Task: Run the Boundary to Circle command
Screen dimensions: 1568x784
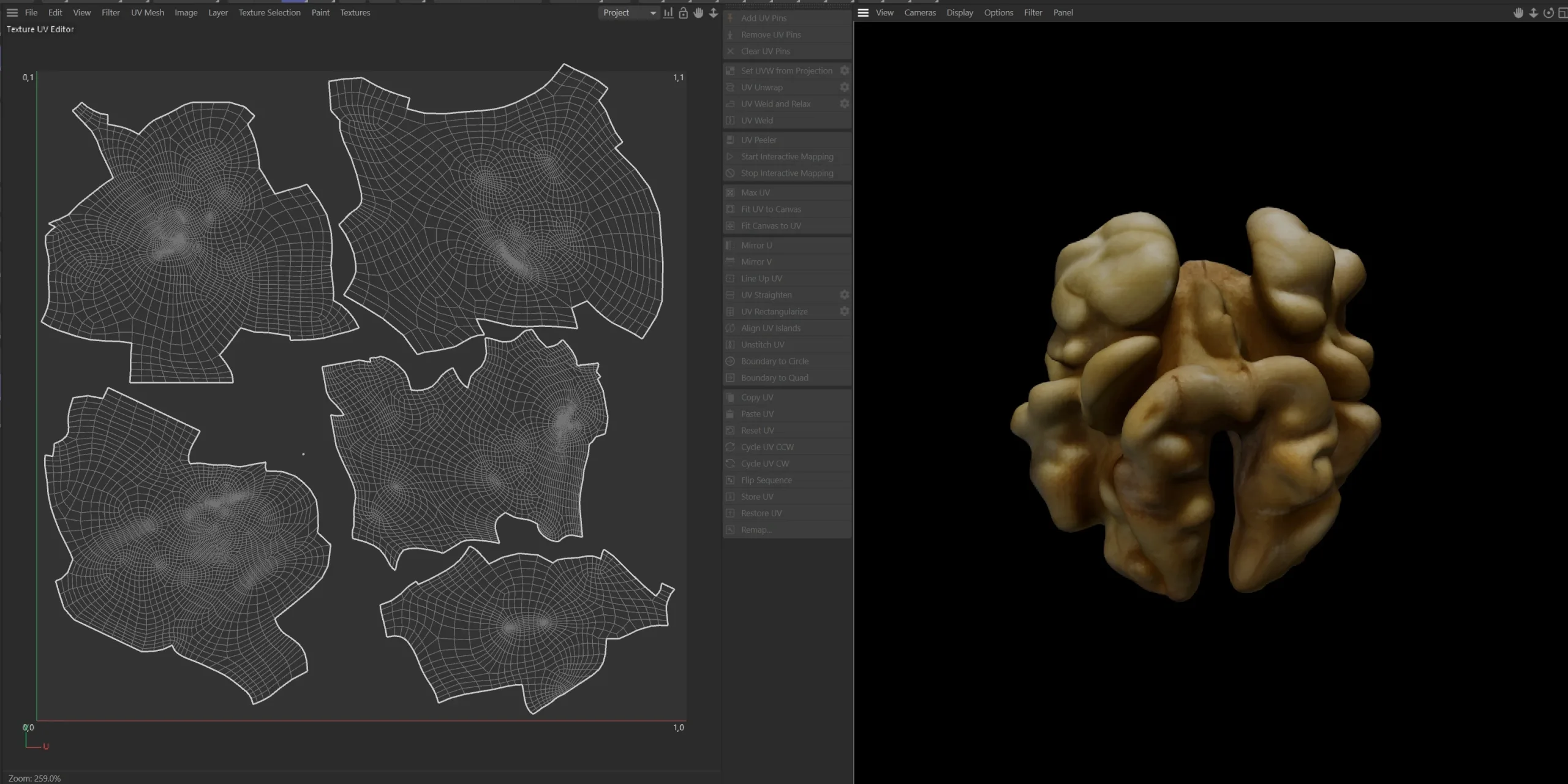Action: coord(774,361)
